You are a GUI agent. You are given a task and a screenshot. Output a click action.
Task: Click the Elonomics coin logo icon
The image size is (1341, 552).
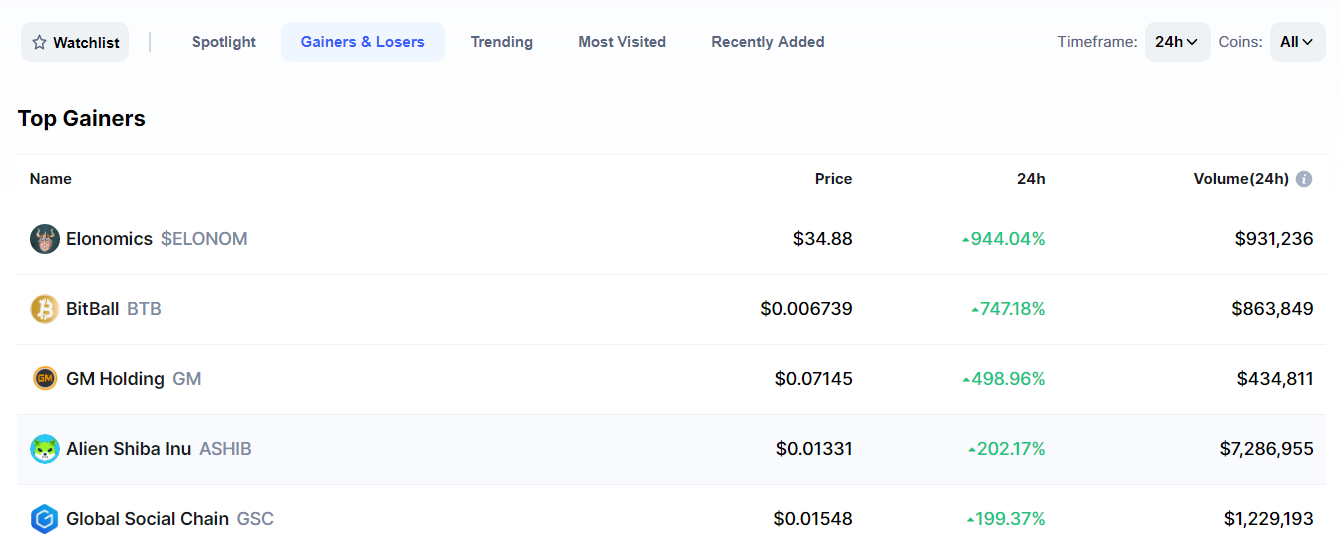[x=45, y=239]
